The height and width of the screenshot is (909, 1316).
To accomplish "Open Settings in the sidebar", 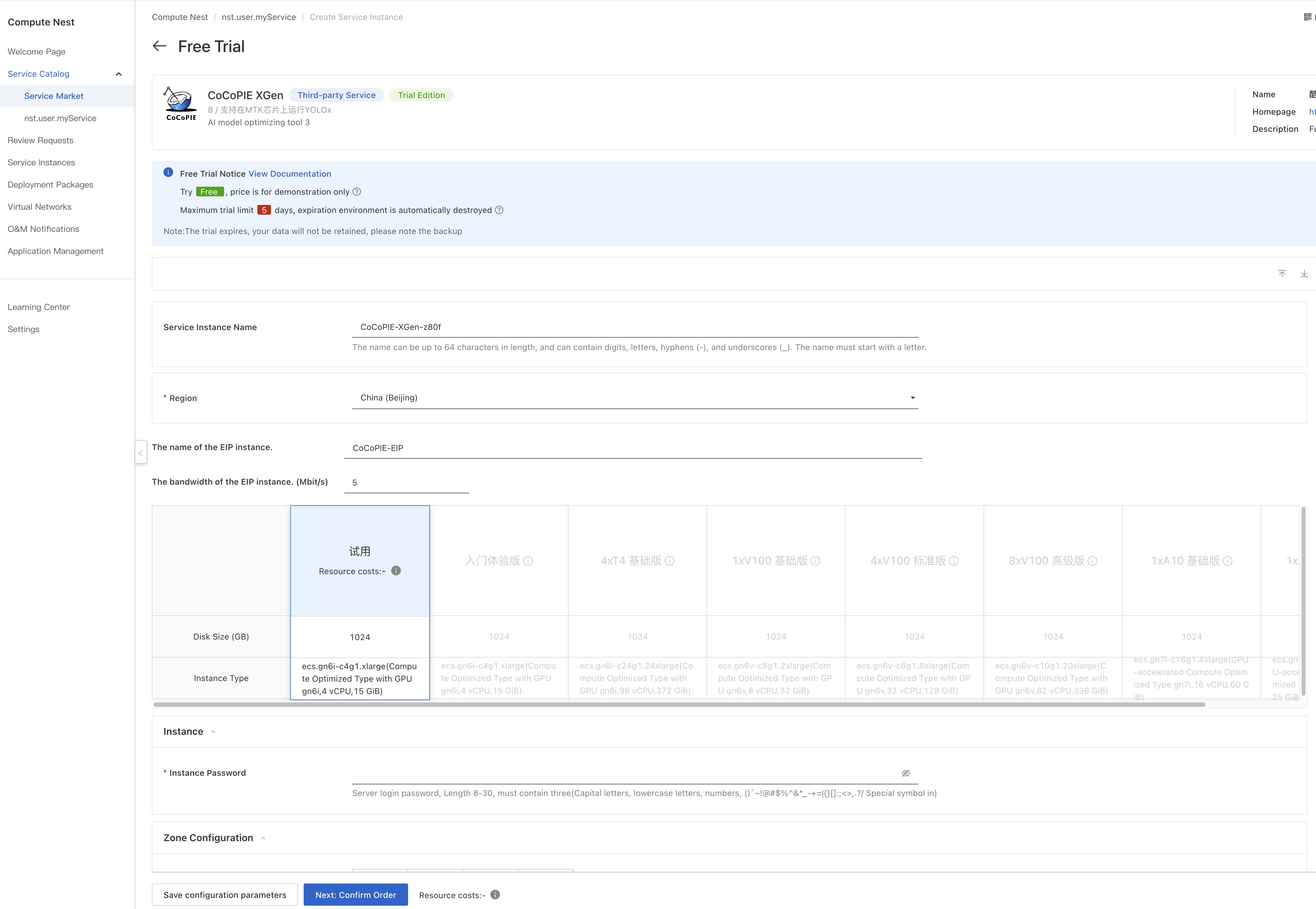I will pos(23,330).
